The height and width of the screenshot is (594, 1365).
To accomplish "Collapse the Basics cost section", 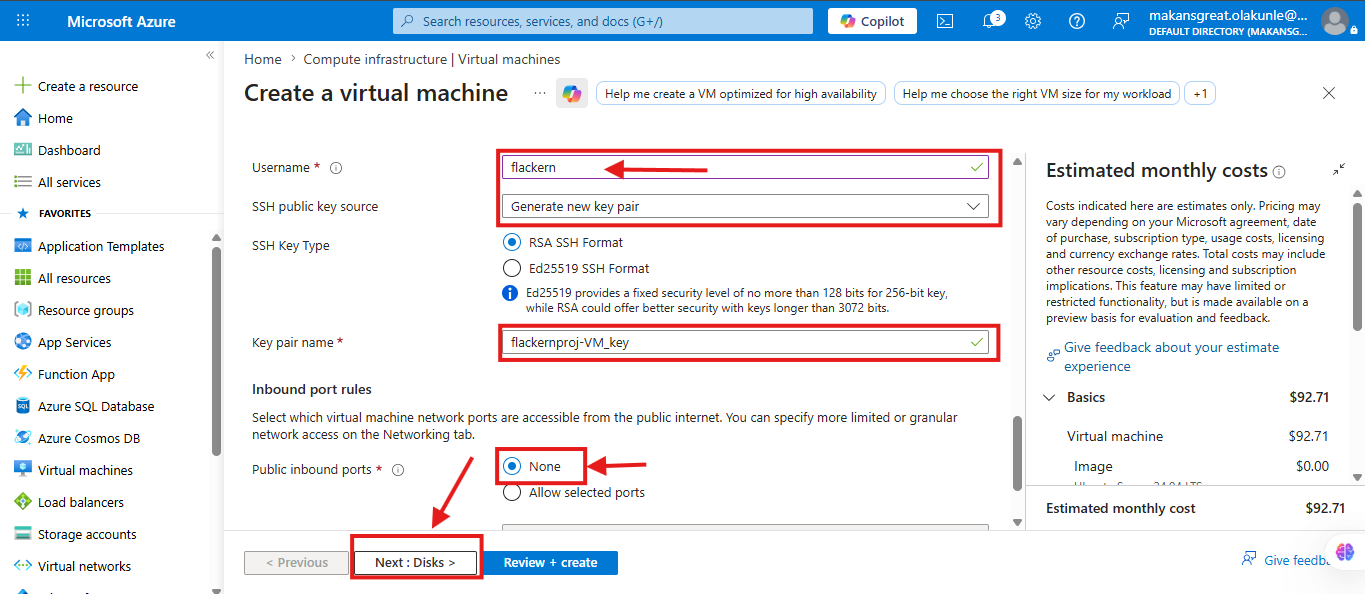I will tap(1049, 397).
